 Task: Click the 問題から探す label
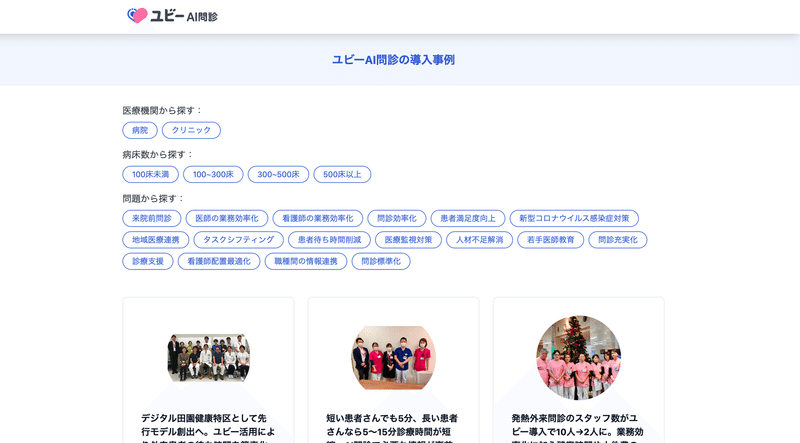pyautogui.click(x=153, y=198)
